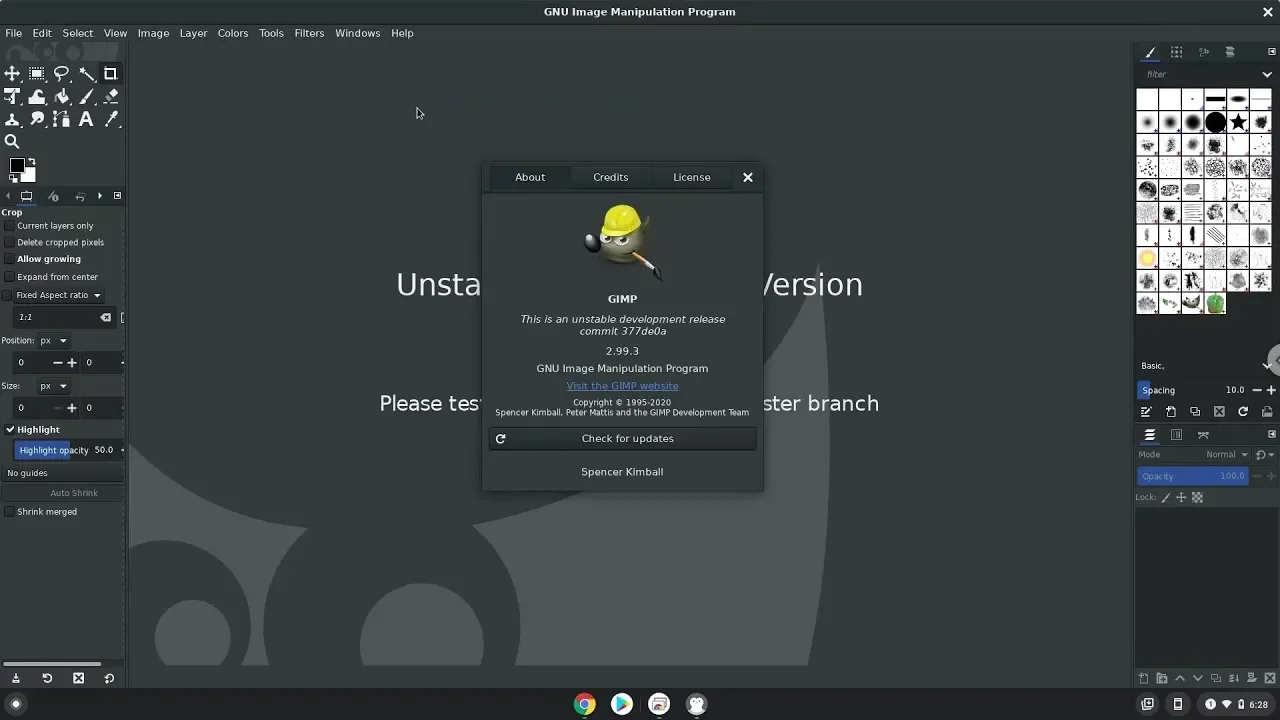Select the Unified Transform tool
1280x720 pixels.
click(12, 96)
